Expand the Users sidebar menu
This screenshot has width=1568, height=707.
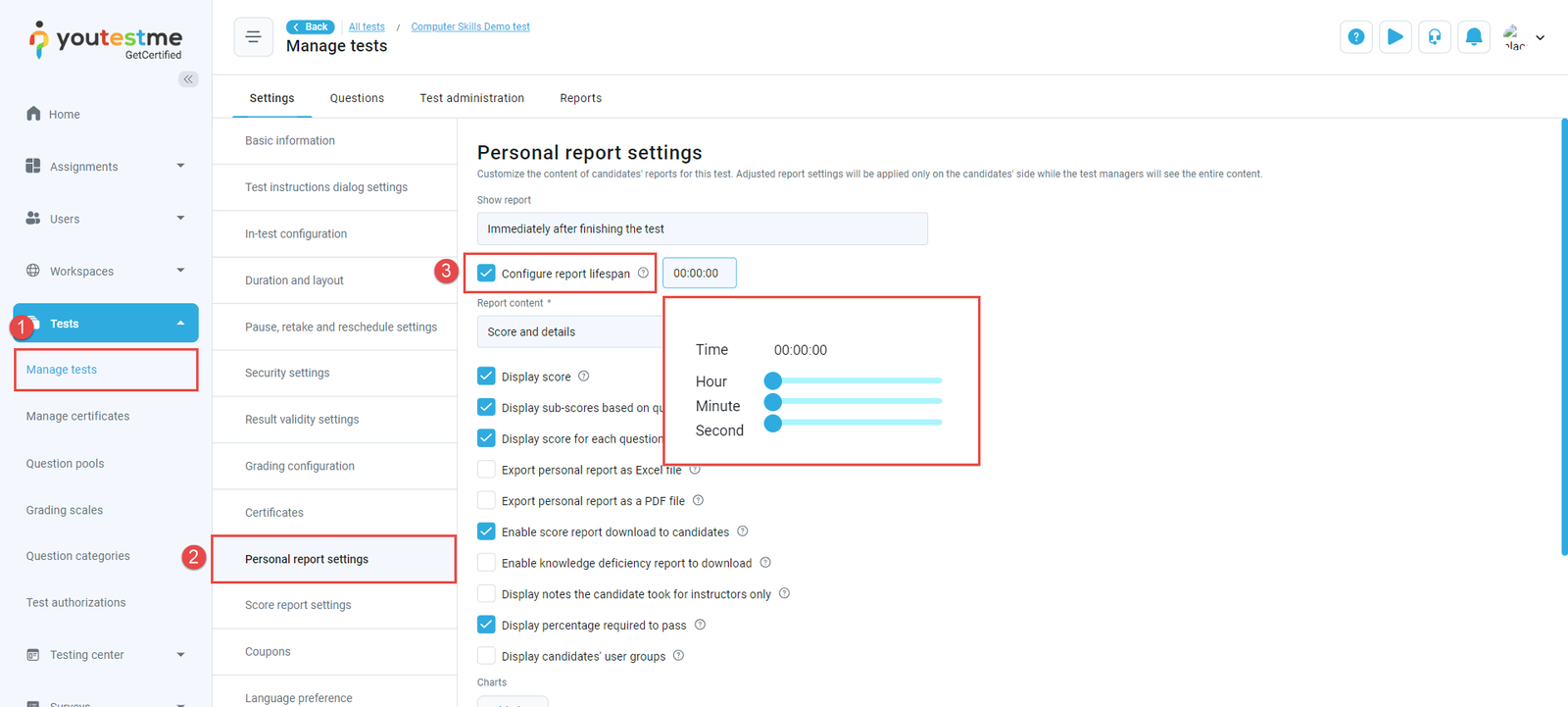pos(180,218)
